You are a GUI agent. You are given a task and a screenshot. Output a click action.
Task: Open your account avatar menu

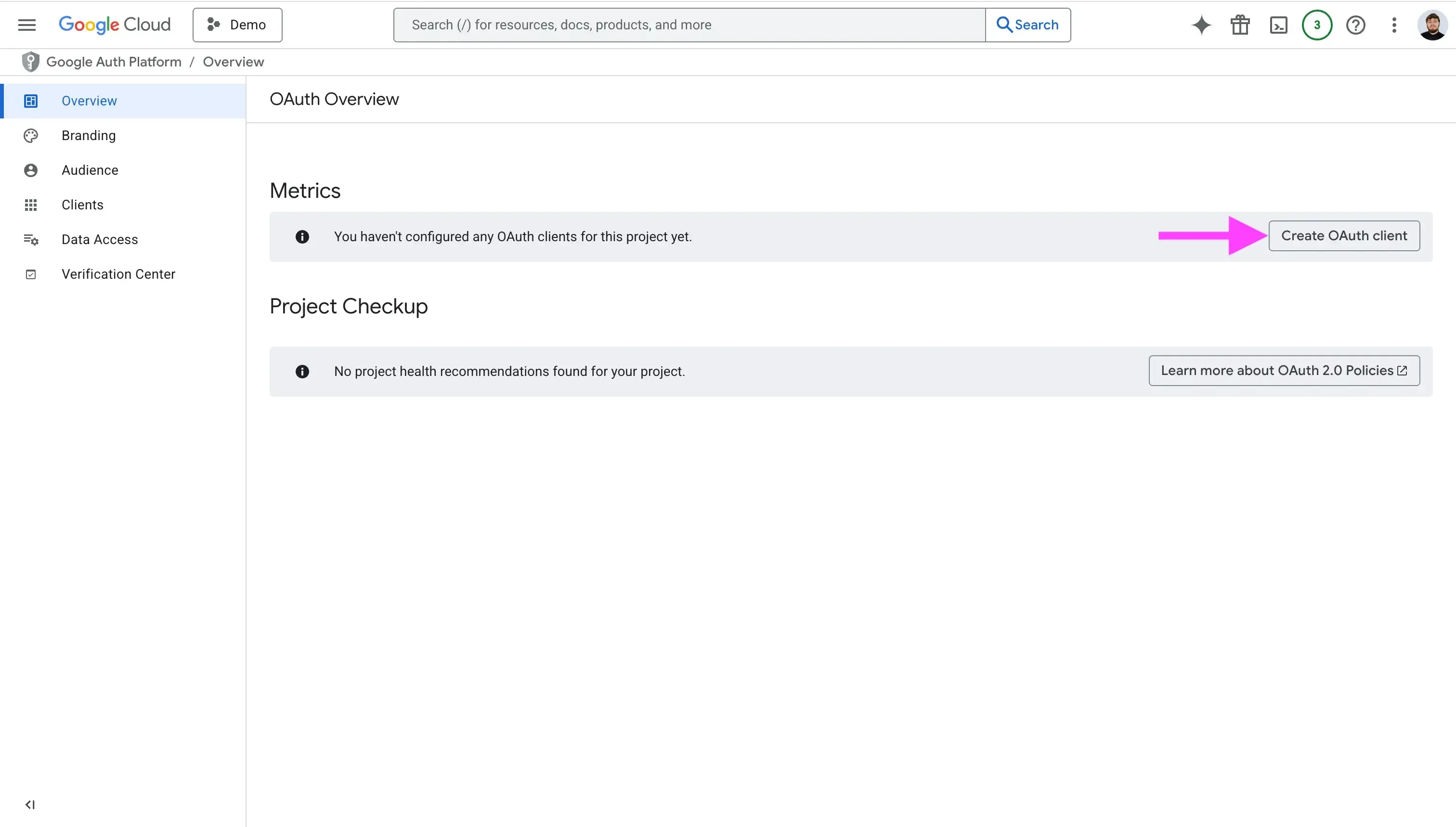pyautogui.click(x=1433, y=25)
